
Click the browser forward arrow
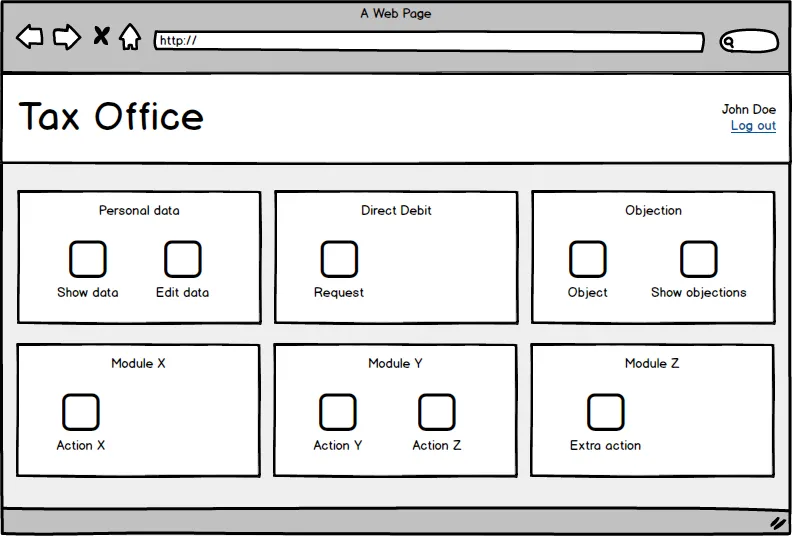click(67, 37)
